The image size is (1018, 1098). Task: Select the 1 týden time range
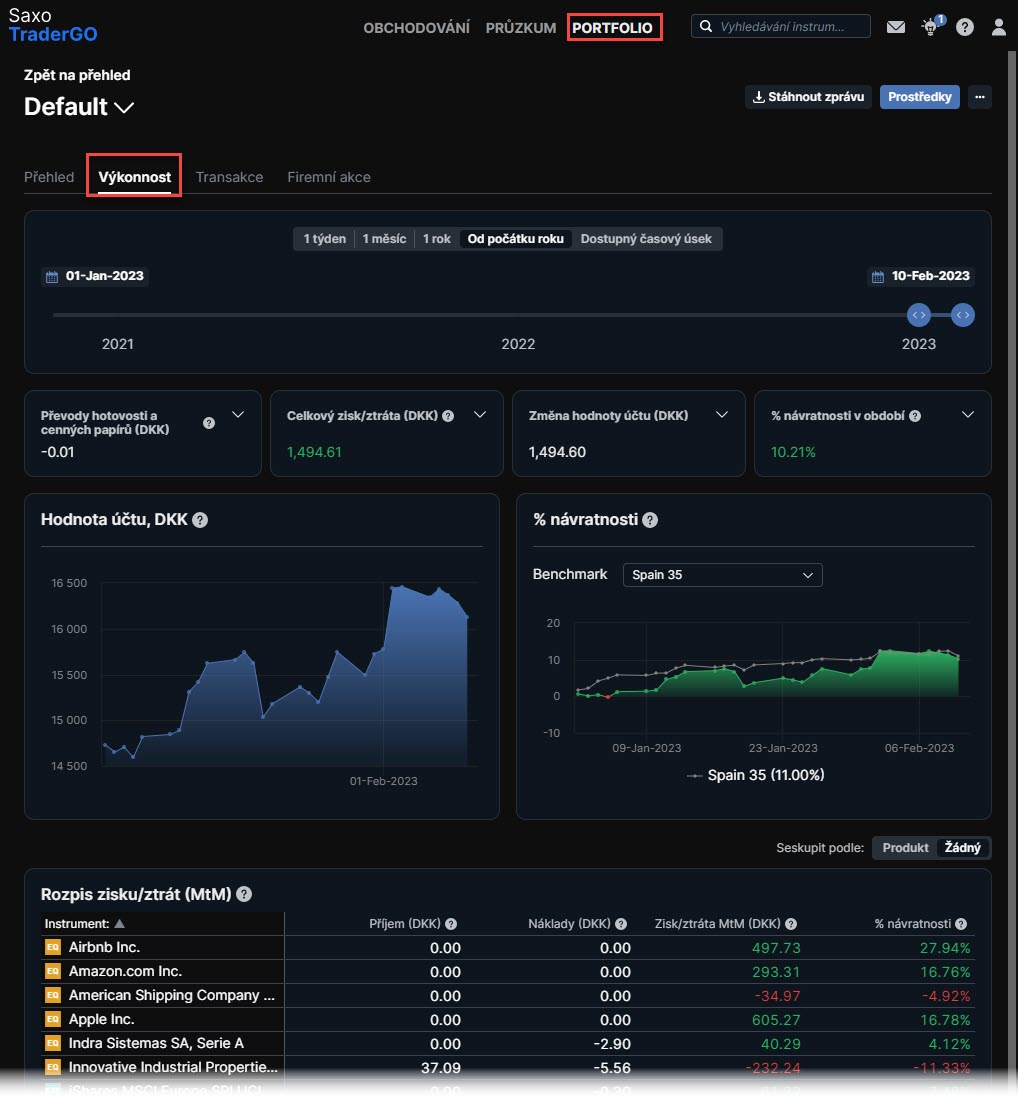pyautogui.click(x=324, y=239)
